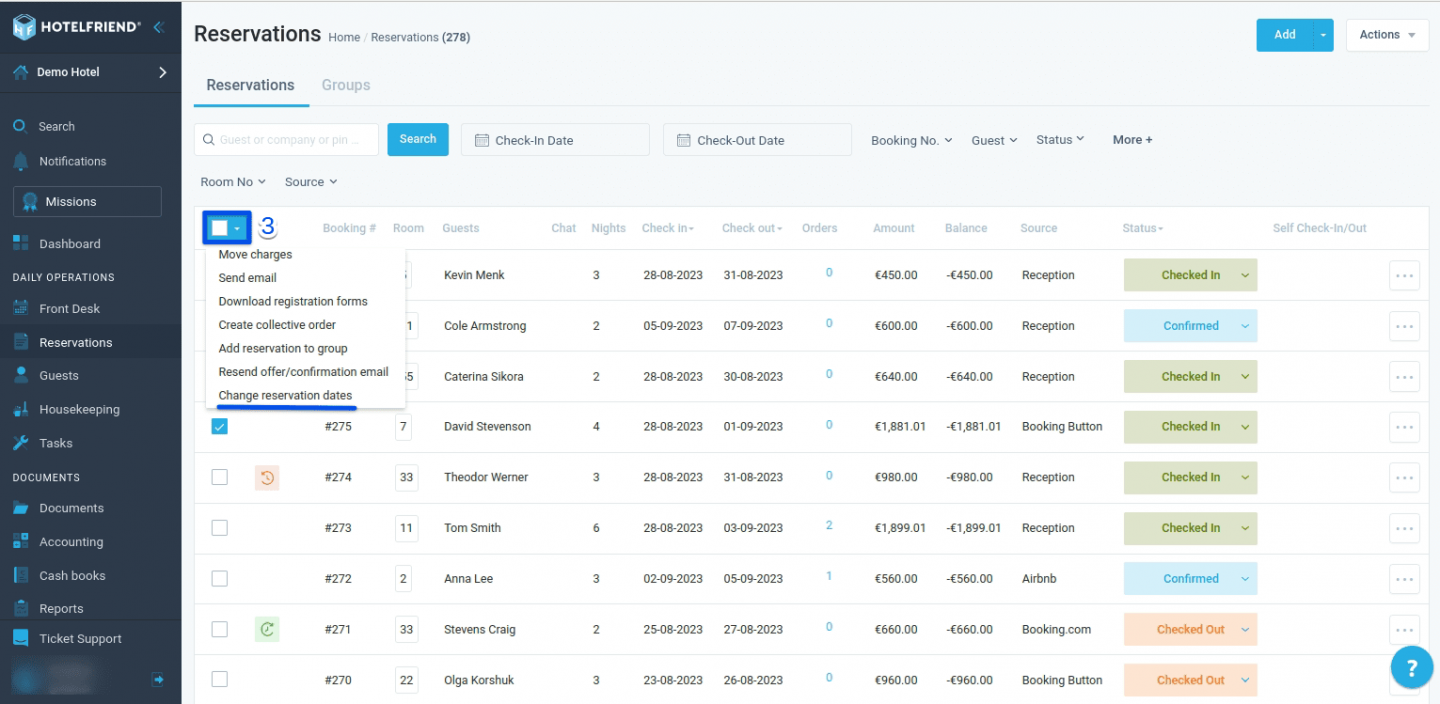The width and height of the screenshot is (1440, 704).
Task: Select Resend offer/confirmation email
Action: [303, 372]
